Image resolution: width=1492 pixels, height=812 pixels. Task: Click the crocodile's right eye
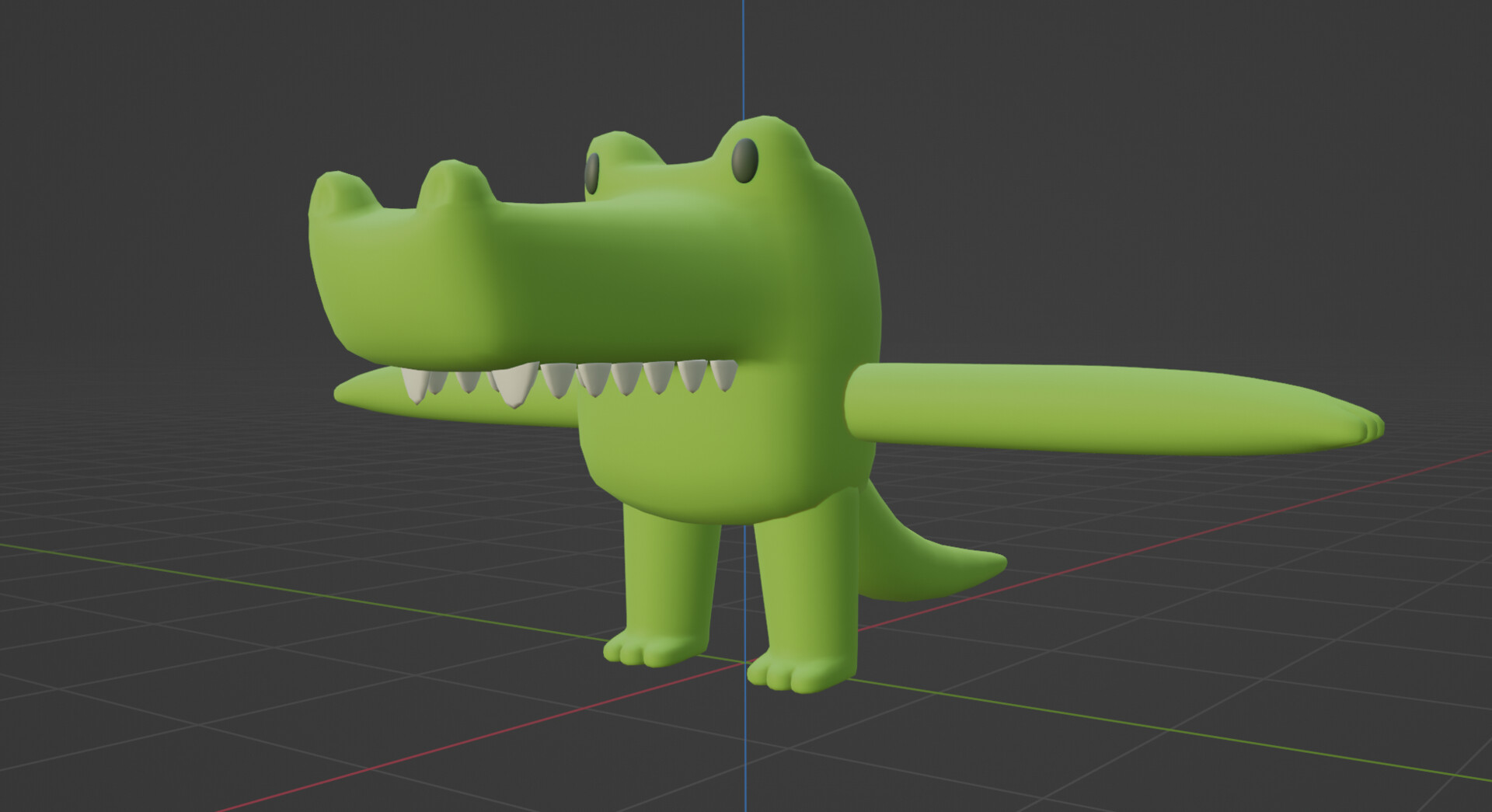coord(744,161)
